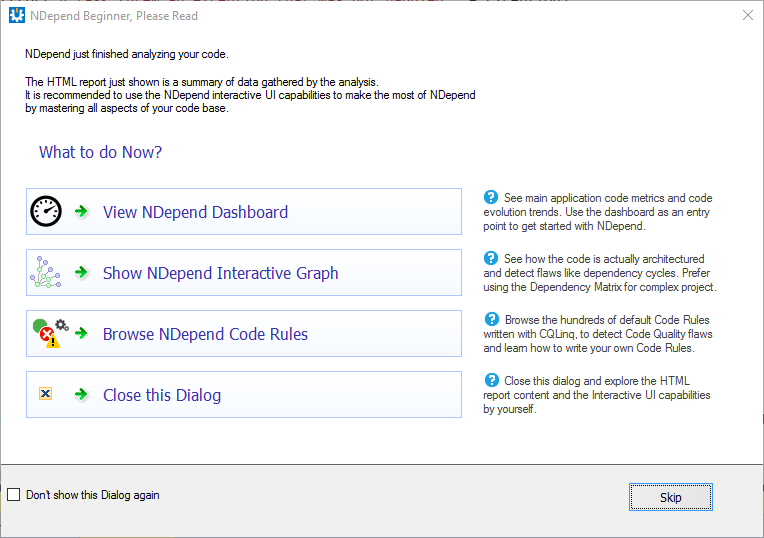Click the green arrow next to View NDepend Dashboard
764x538 pixels.
click(x=81, y=211)
